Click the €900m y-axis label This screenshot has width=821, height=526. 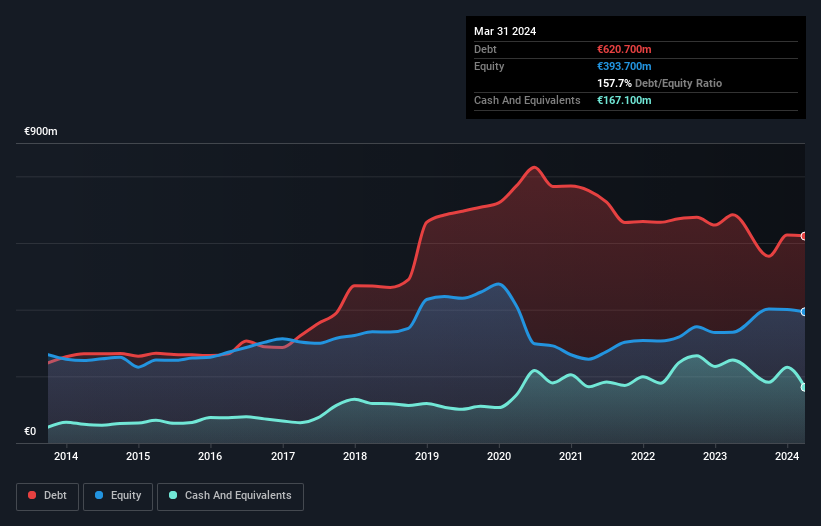pos(41,131)
